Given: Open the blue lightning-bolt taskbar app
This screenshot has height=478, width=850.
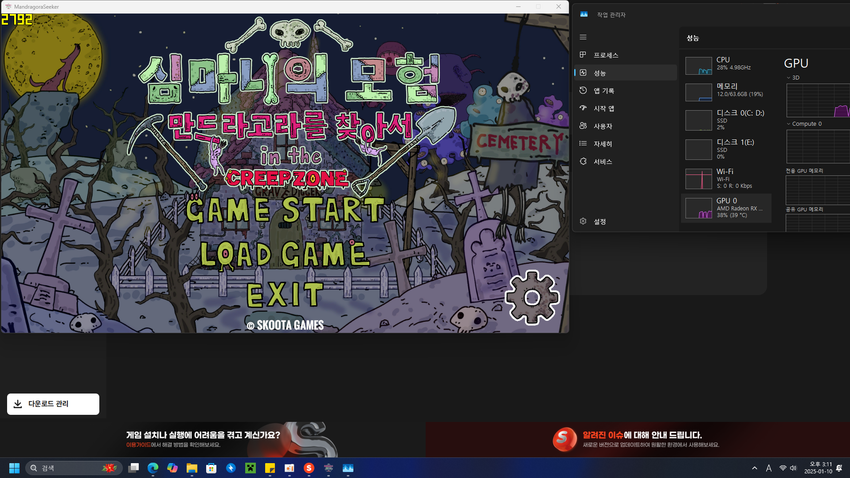Looking at the screenshot, I should (x=231, y=468).
